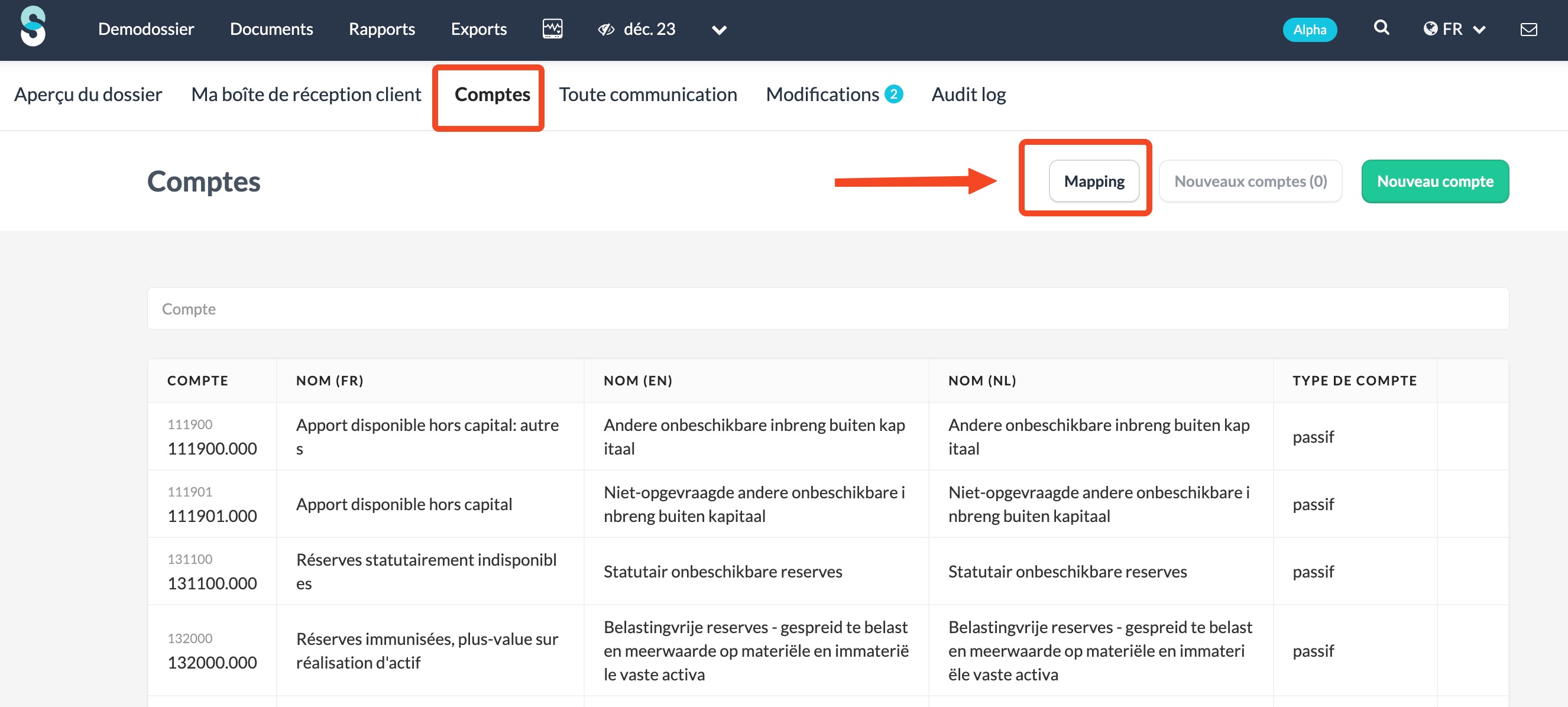The image size is (1568, 707).
Task: Click the globe language icon
Action: [1430, 29]
